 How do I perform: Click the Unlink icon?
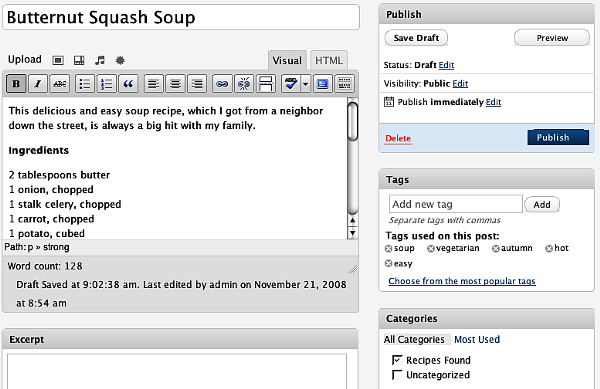coord(244,83)
